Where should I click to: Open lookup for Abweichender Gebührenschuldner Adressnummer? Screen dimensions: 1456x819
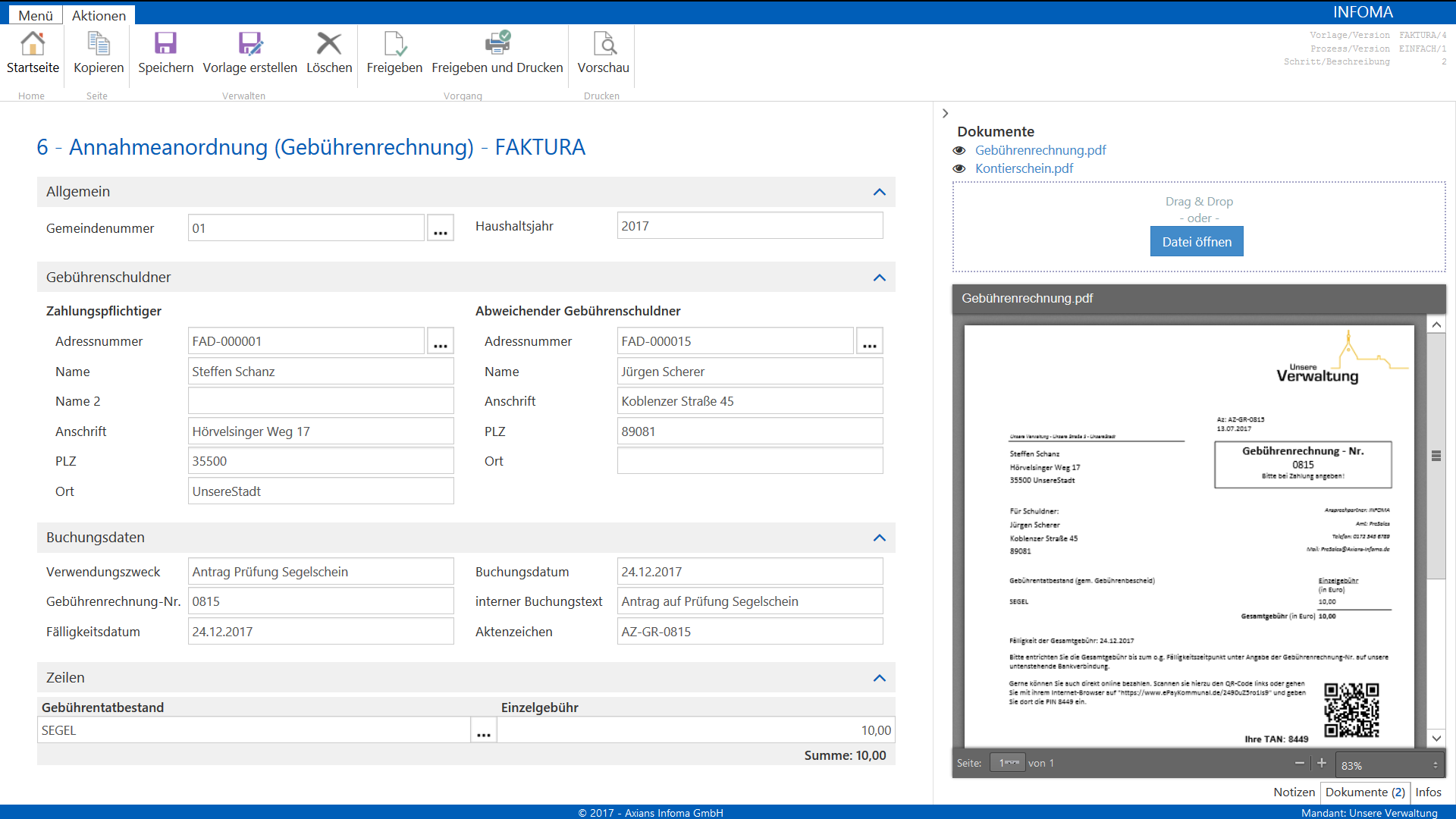870,341
